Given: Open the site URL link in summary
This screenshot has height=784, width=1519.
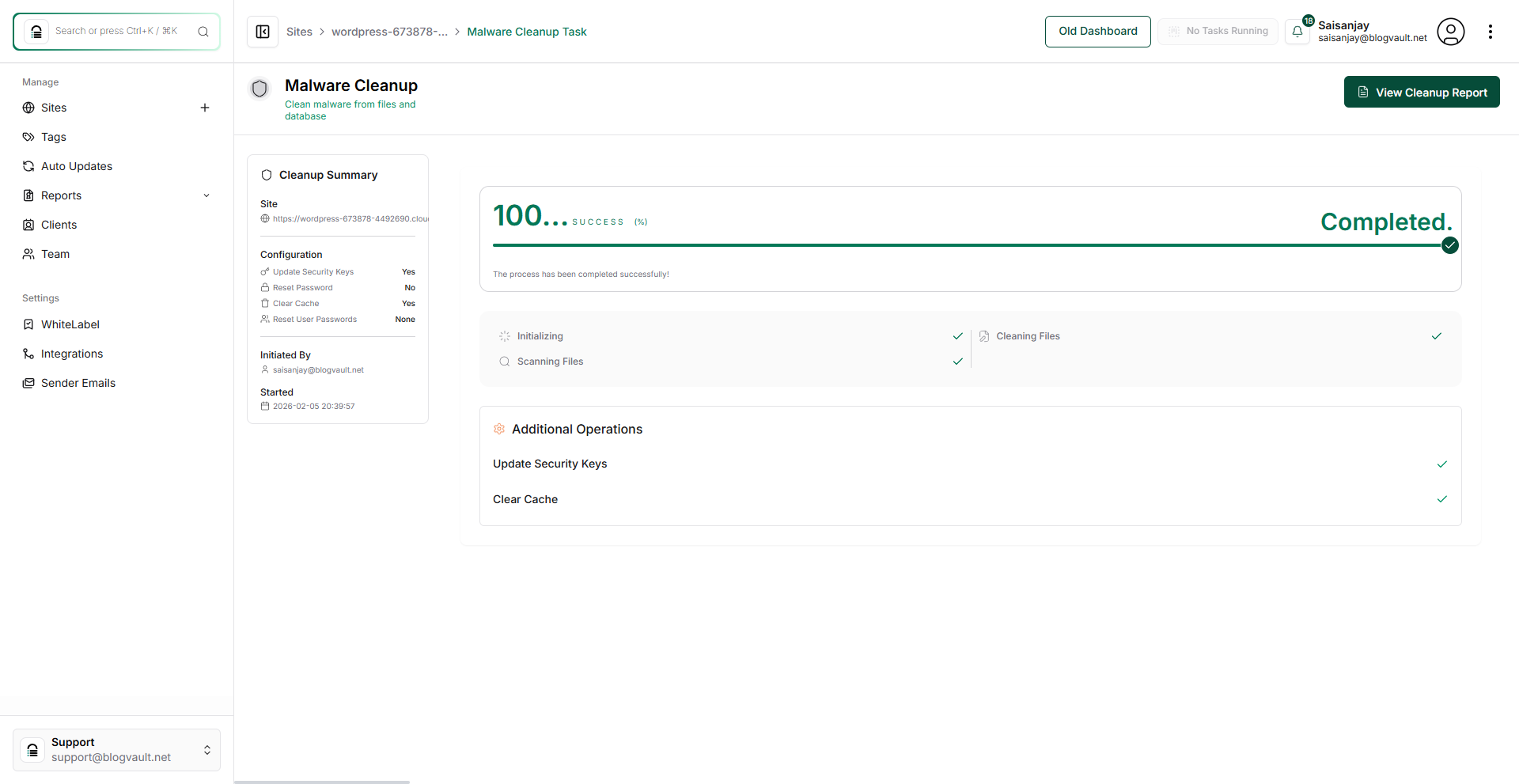Looking at the screenshot, I should (350, 219).
